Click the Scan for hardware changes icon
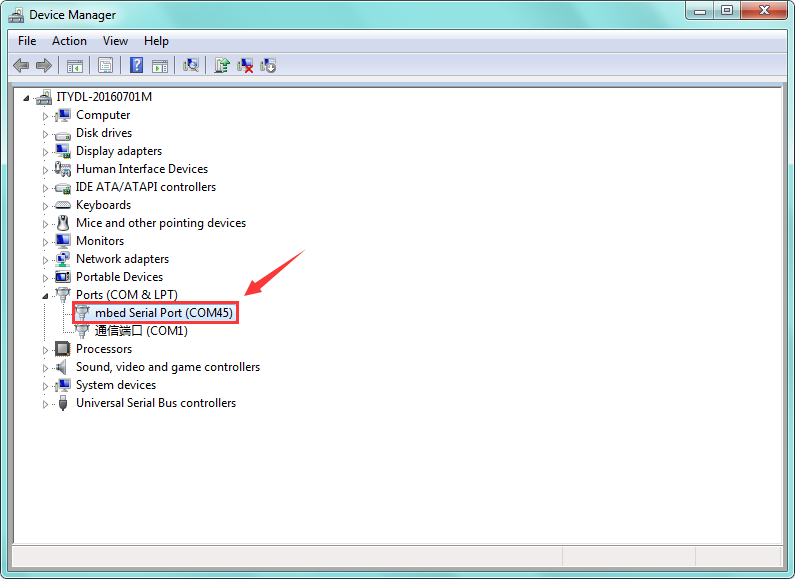 tap(191, 65)
